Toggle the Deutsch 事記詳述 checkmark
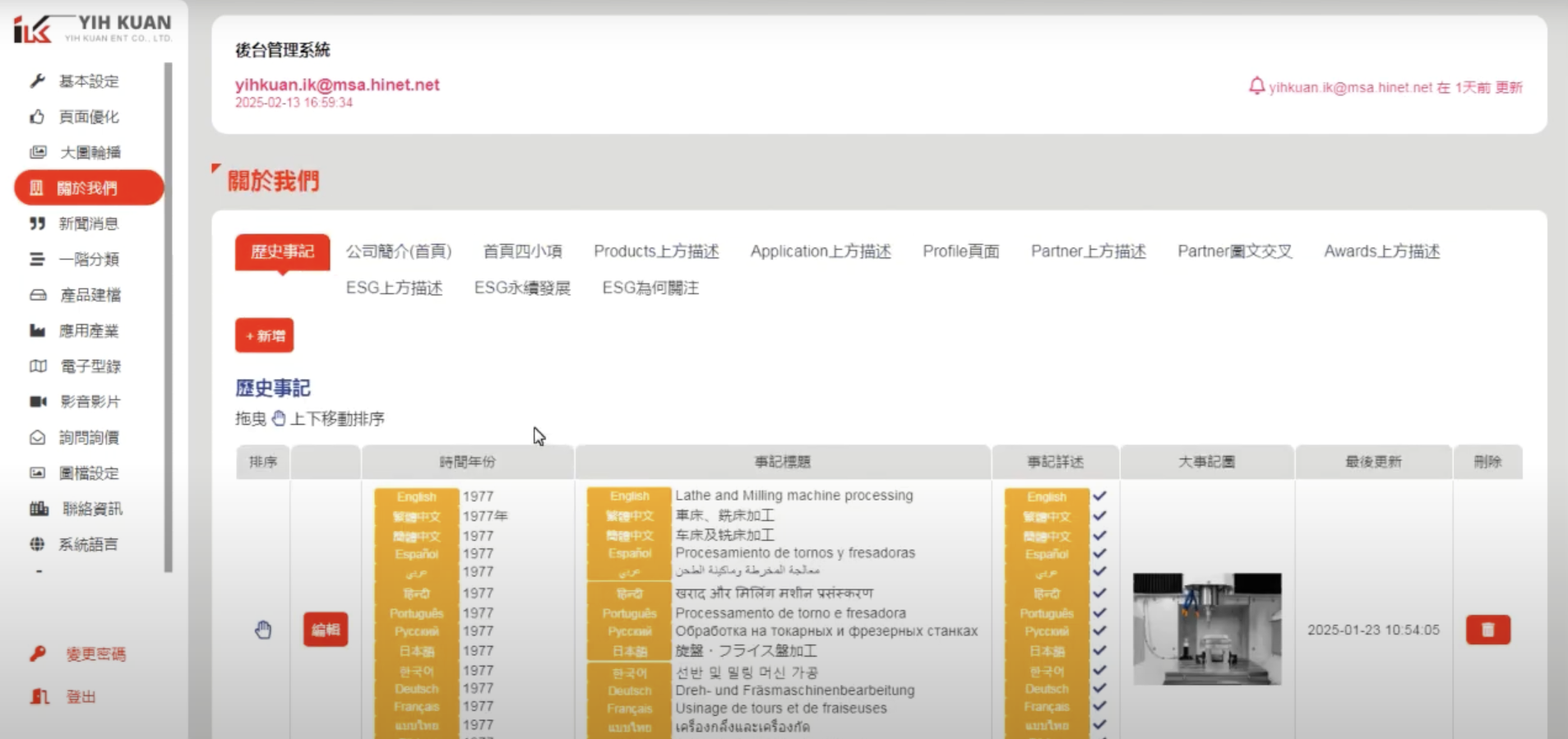The height and width of the screenshot is (739, 1568). click(1099, 689)
